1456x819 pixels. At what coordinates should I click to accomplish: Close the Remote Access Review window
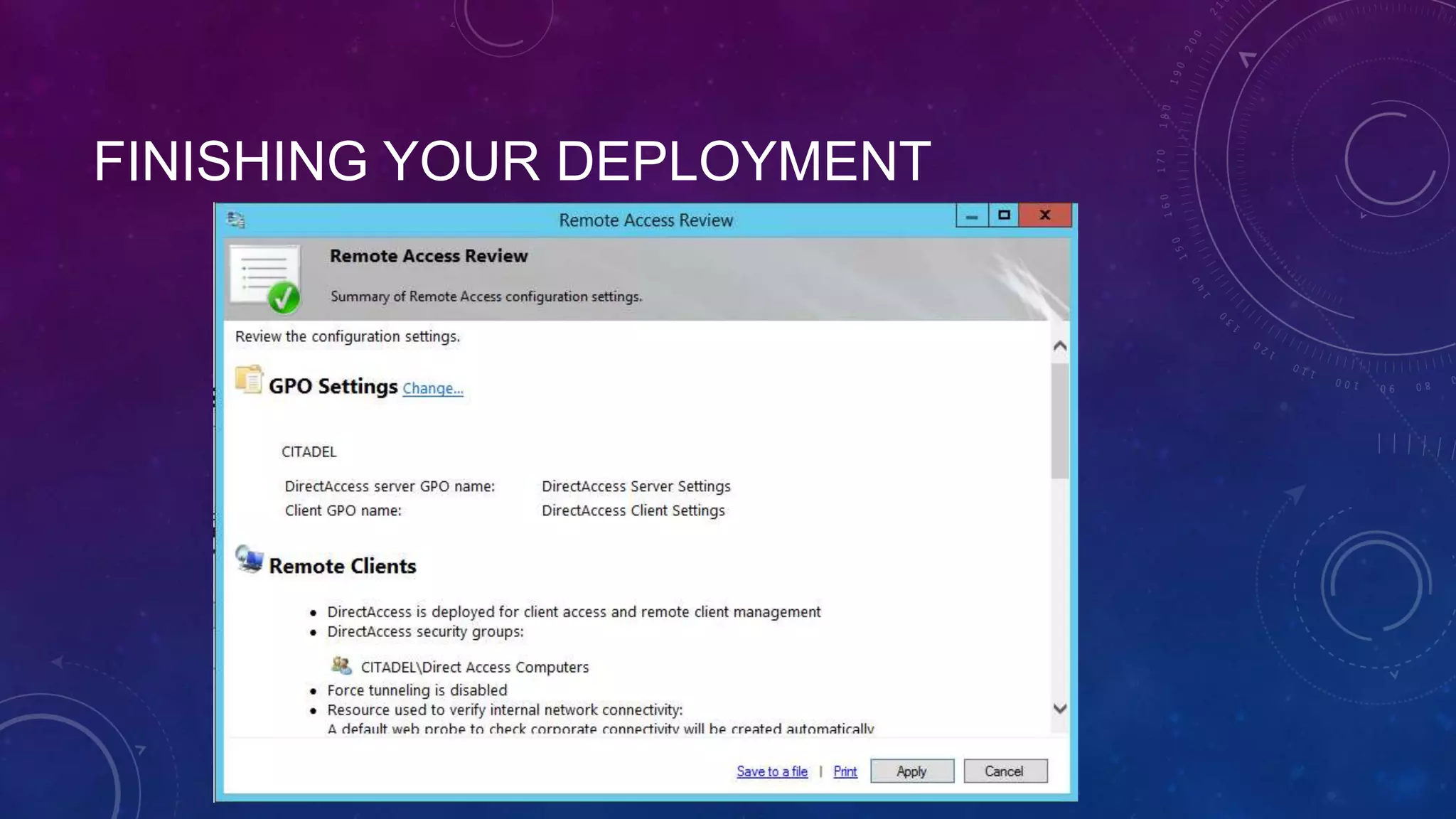coord(1044,215)
